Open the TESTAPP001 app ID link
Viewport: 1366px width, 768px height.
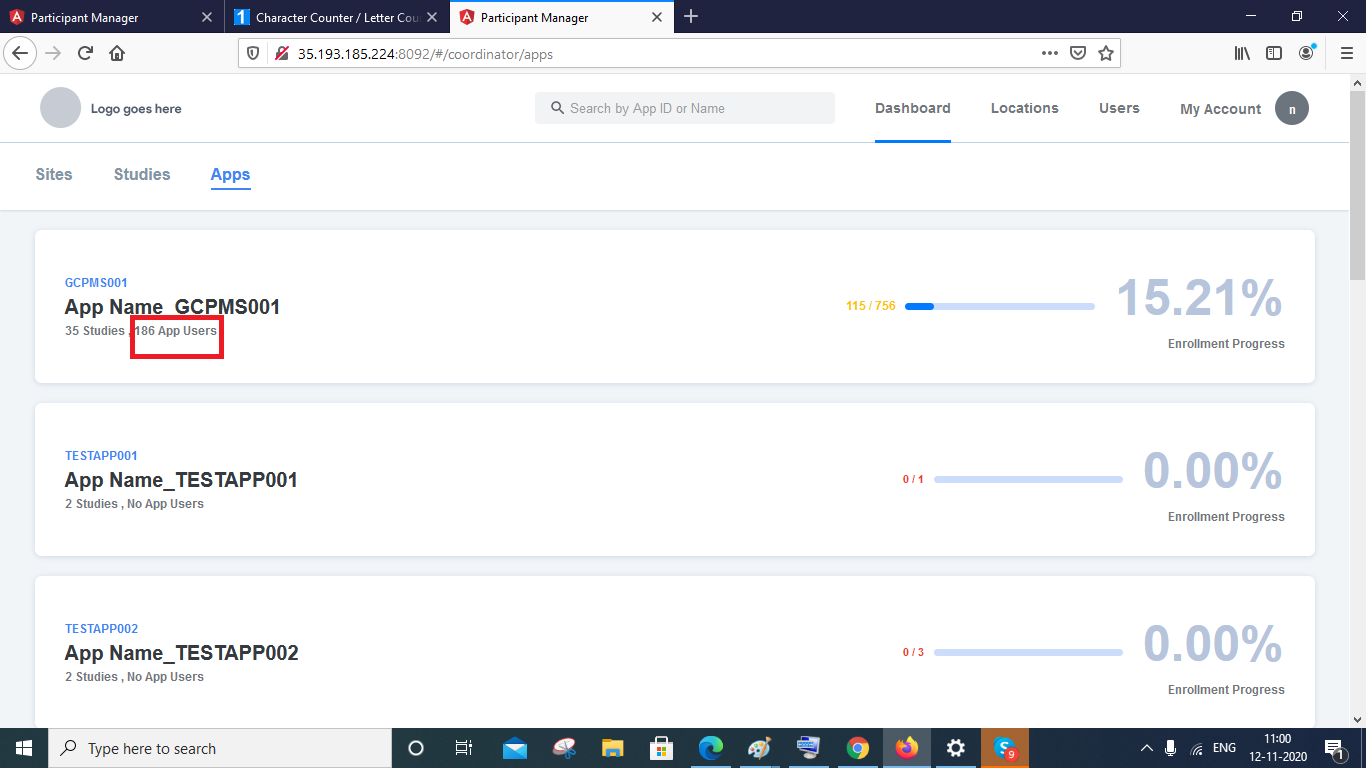pos(101,456)
